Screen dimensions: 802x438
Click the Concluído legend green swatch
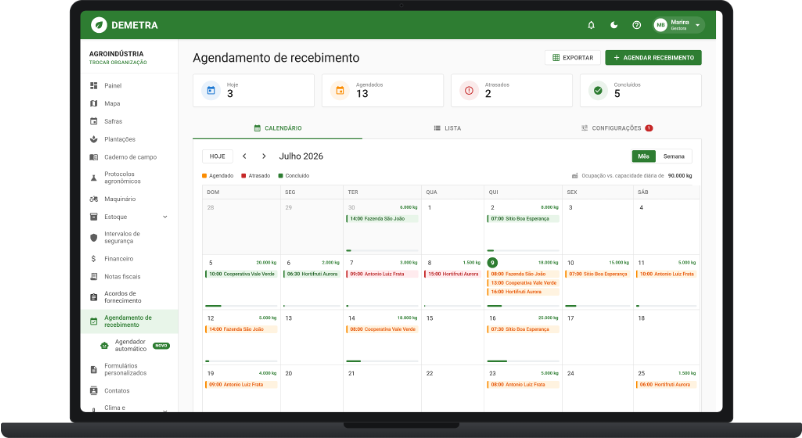pos(281,176)
